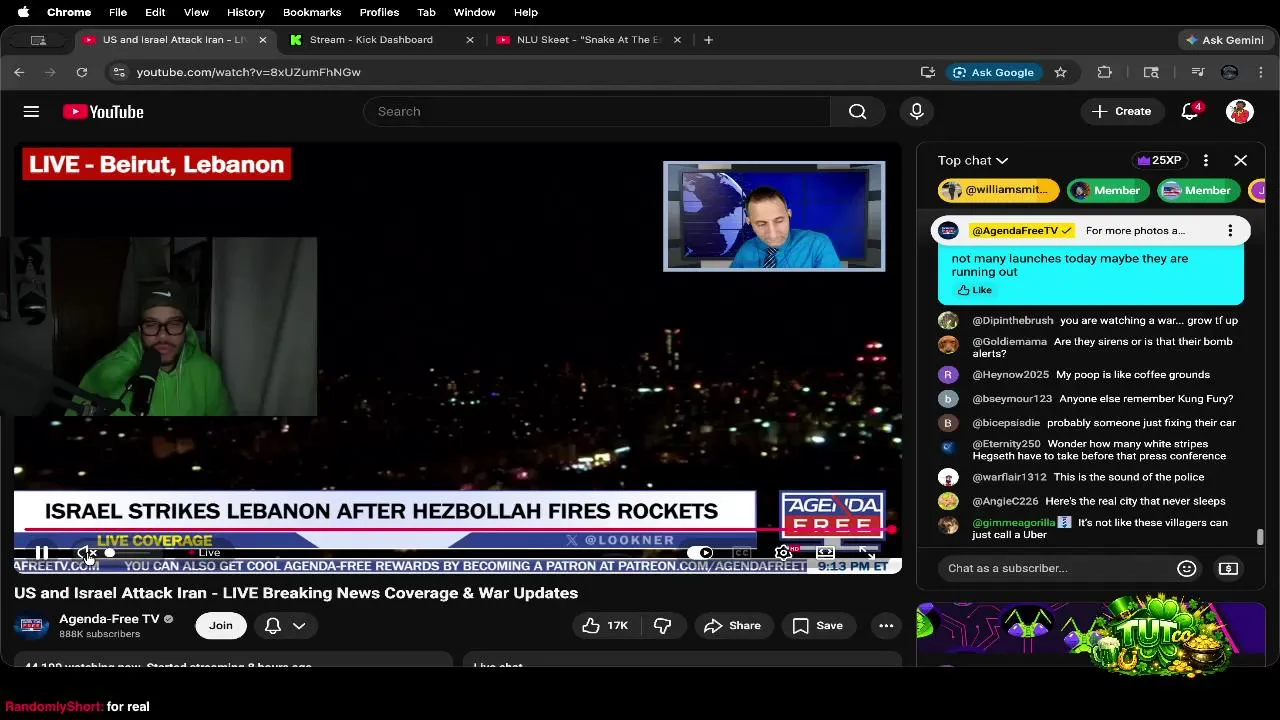Open the Chrome media controls icon

pos(1198,72)
